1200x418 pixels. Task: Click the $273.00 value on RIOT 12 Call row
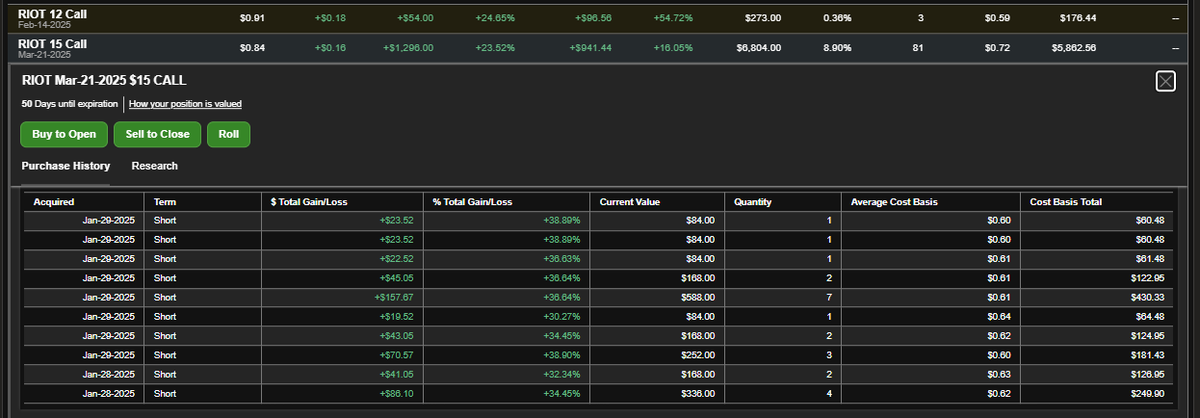[763, 18]
